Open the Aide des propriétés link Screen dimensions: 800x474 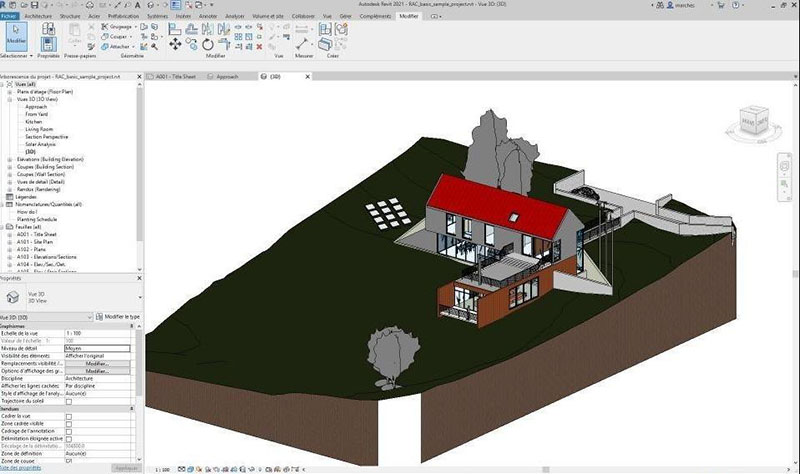(x=20, y=468)
